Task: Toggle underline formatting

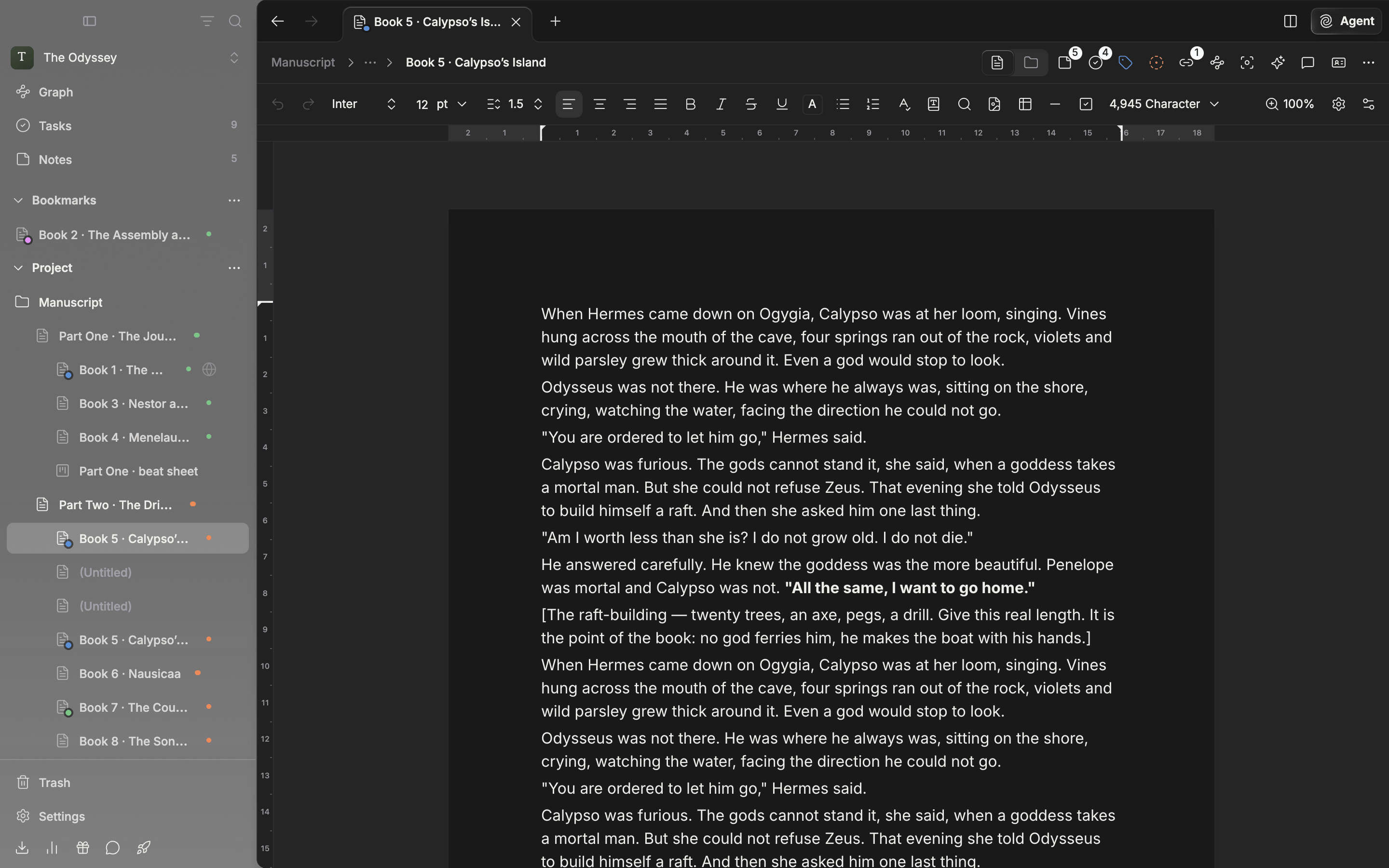Action: click(782, 104)
